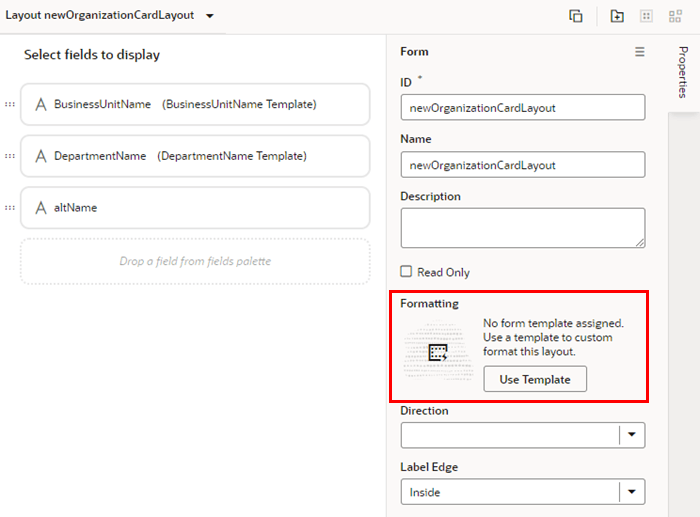Open the Direction dropdown
Viewport: 700px width, 517px height.
pyautogui.click(x=523, y=435)
